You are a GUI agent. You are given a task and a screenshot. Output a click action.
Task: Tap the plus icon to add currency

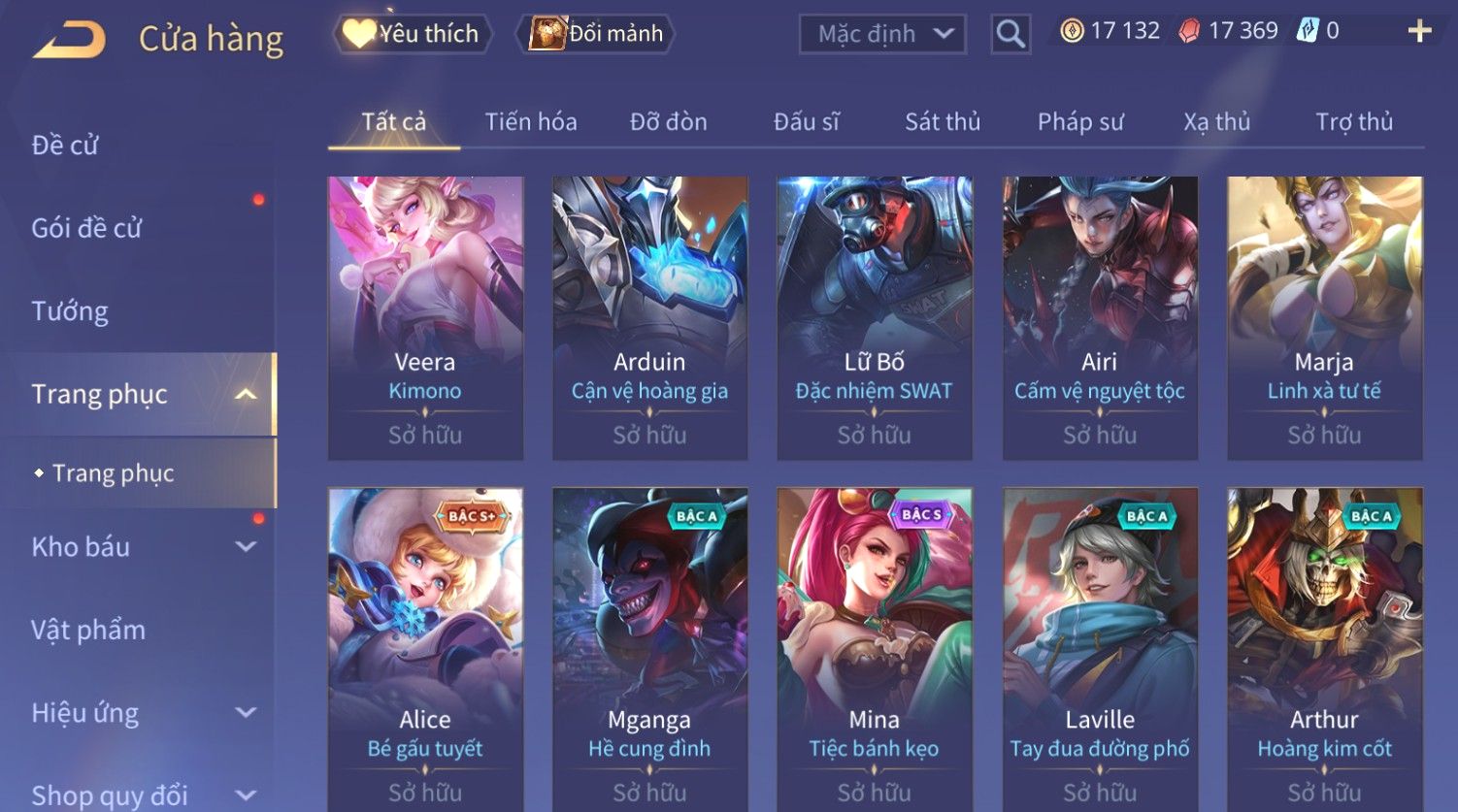pyautogui.click(x=1419, y=31)
